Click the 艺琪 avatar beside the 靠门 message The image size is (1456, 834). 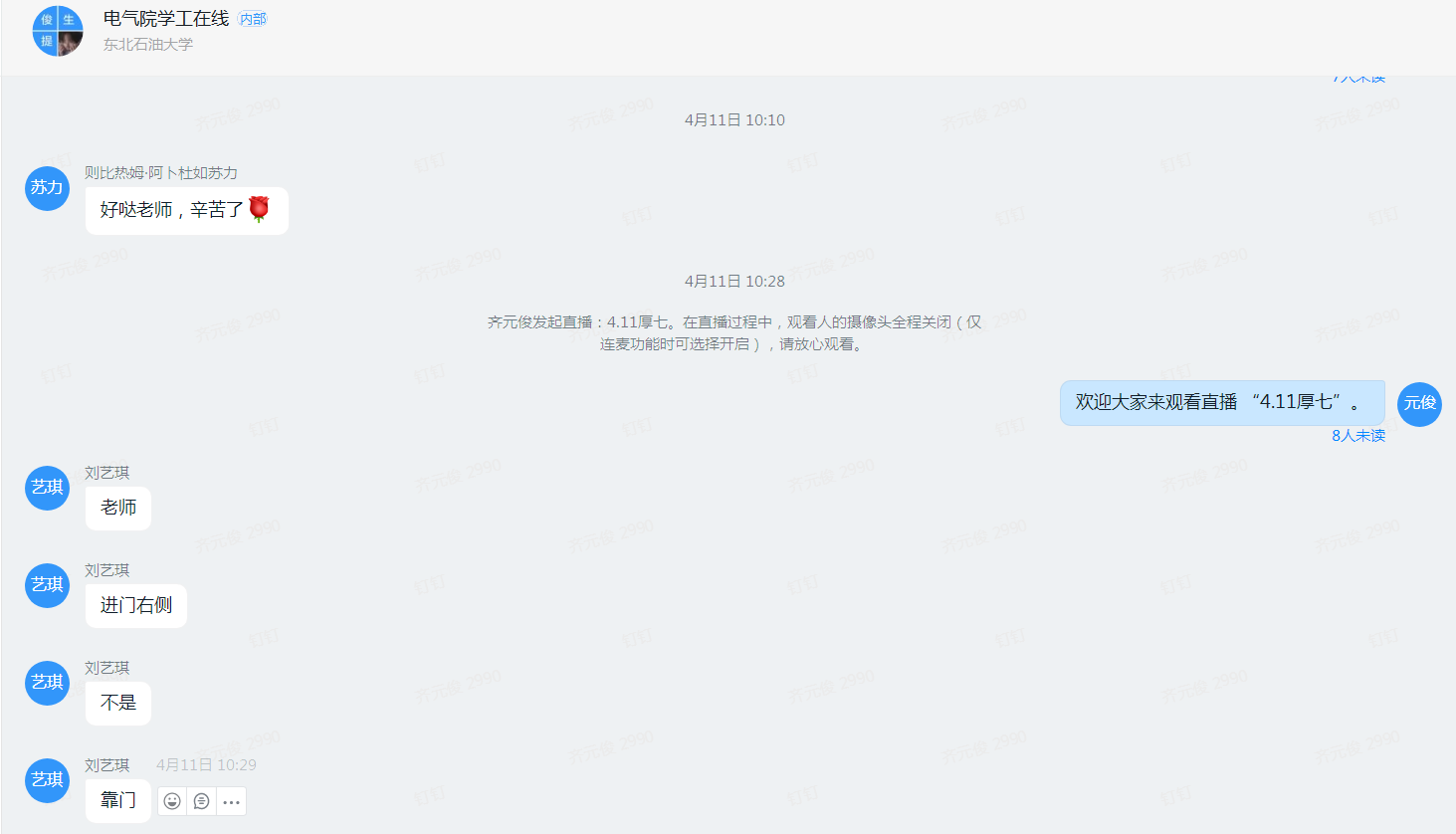tap(47, 780)
